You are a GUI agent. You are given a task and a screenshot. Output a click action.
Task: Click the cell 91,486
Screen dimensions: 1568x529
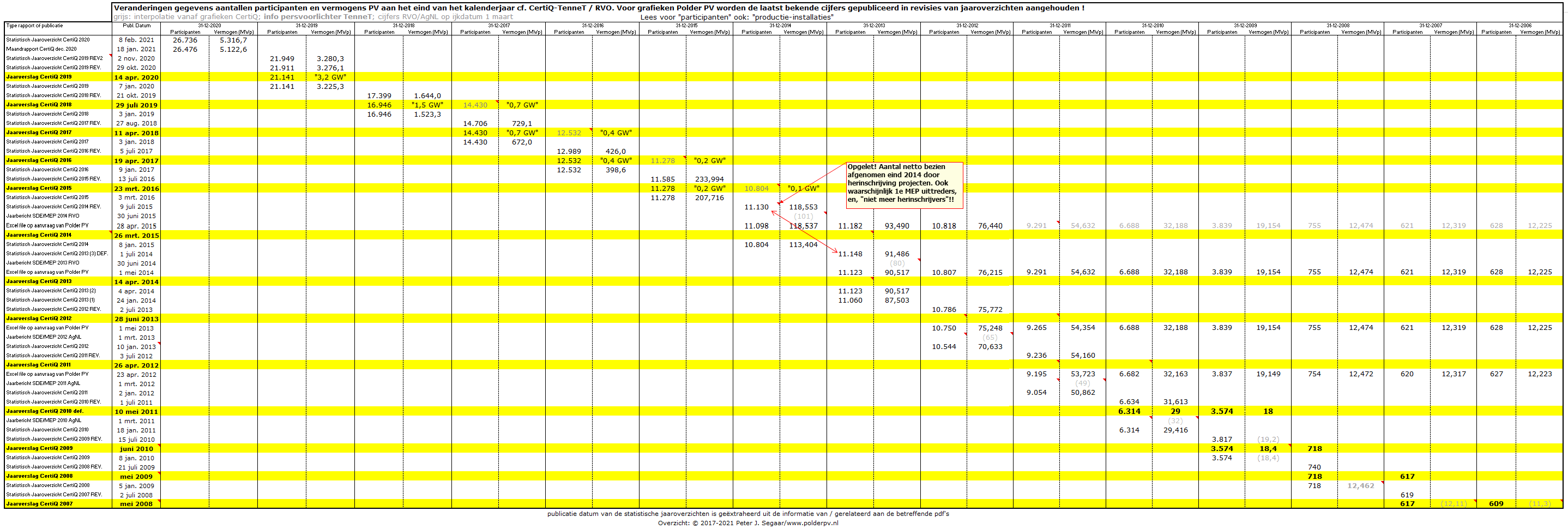coord(897,254)
